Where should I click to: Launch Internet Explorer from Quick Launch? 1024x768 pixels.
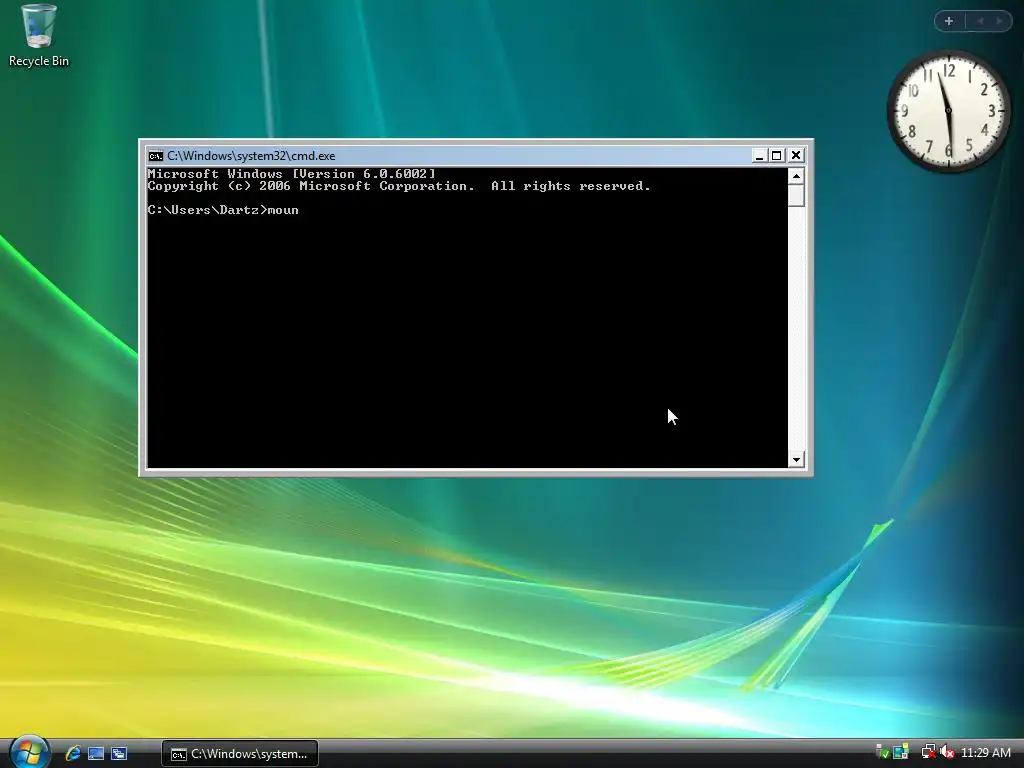point(73,753)
